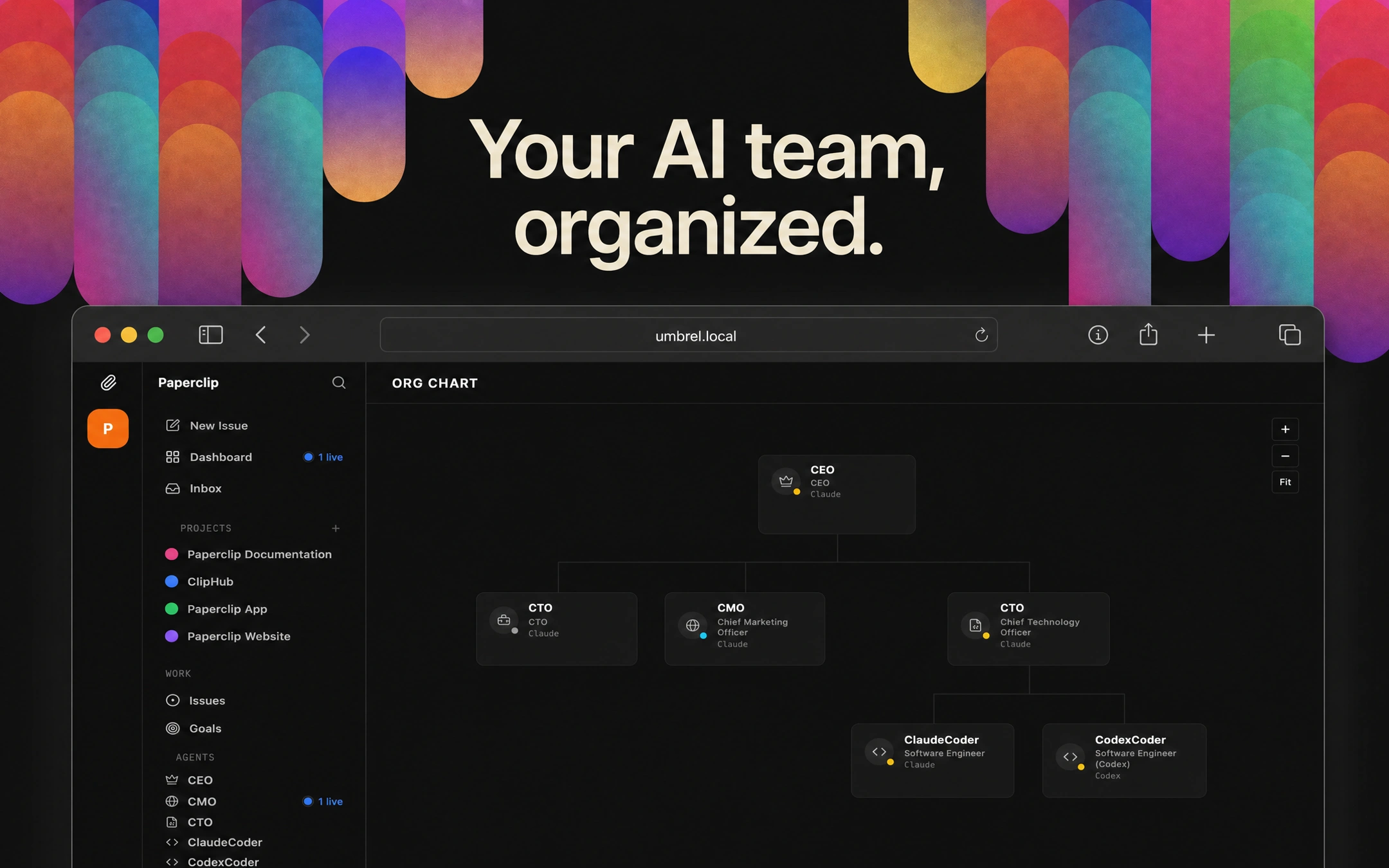Reload the page using the refresh icon
The width and height of the screenshot is (1389, 868).
981,334
